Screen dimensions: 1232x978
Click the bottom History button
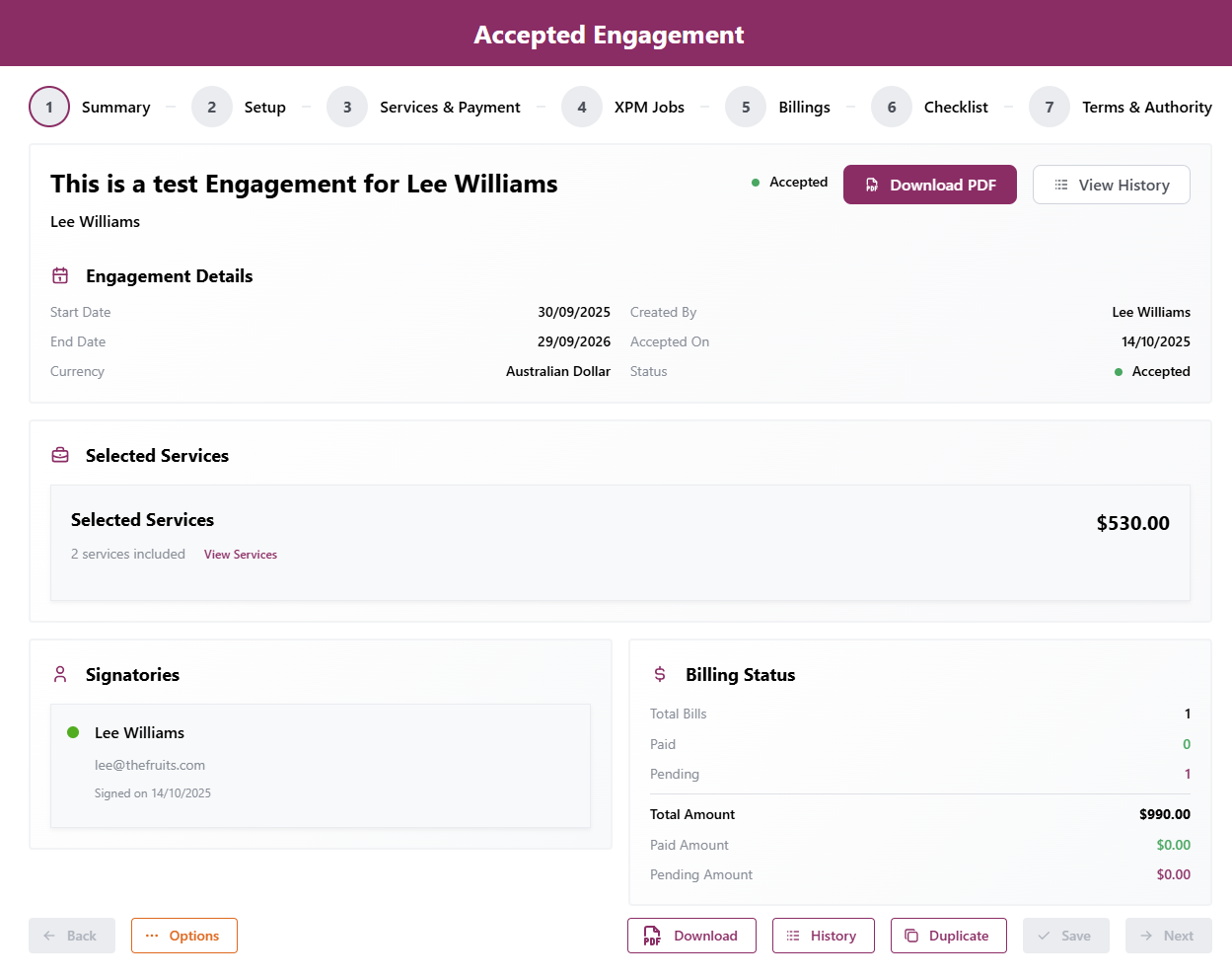pyautogui.click(x=823, y=936)
